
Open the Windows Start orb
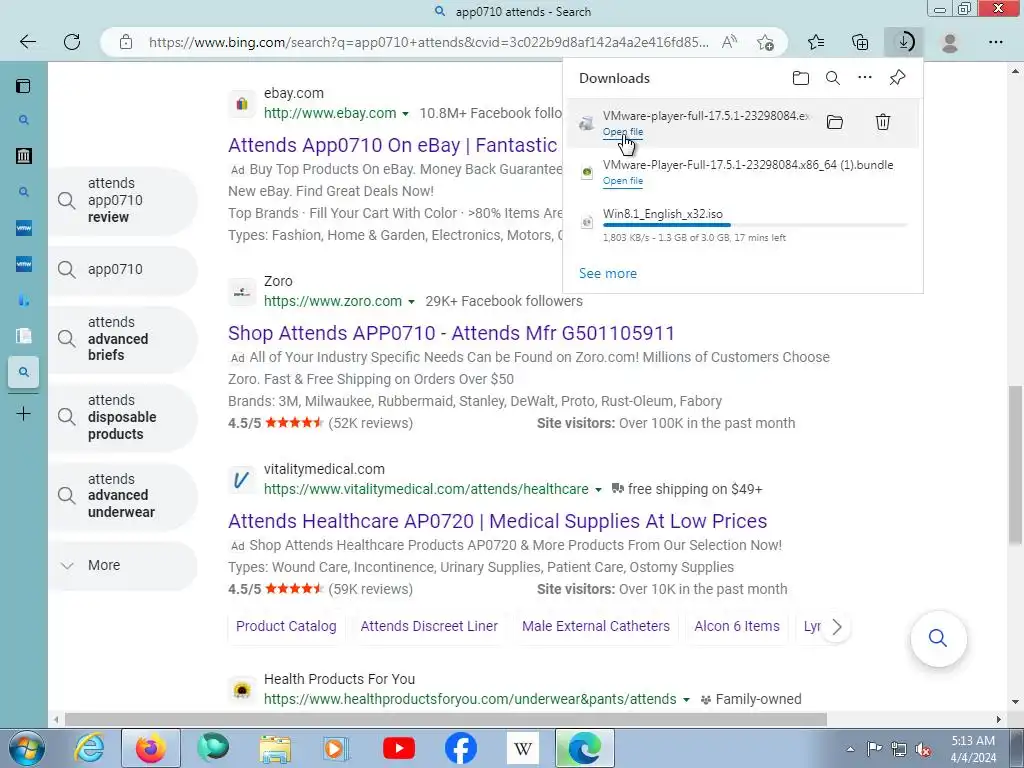(26, 748)
